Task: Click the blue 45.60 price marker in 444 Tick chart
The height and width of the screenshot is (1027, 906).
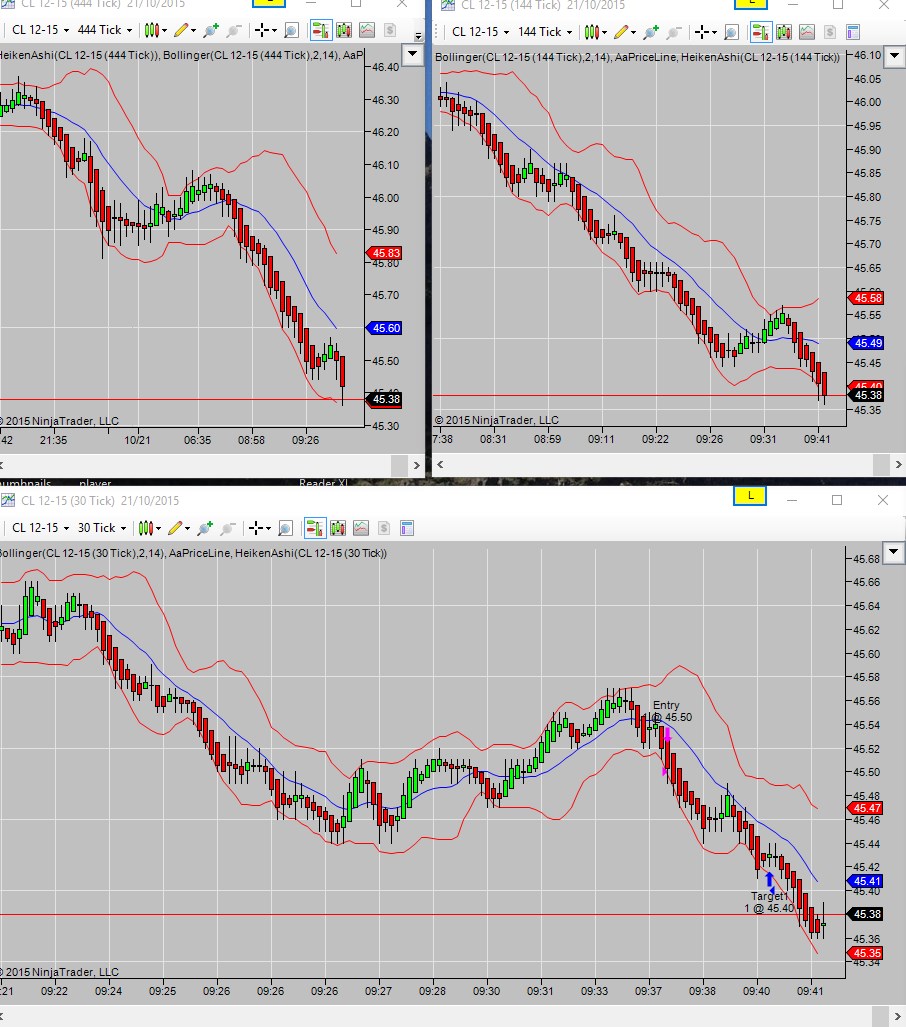Action: [384, 328]
